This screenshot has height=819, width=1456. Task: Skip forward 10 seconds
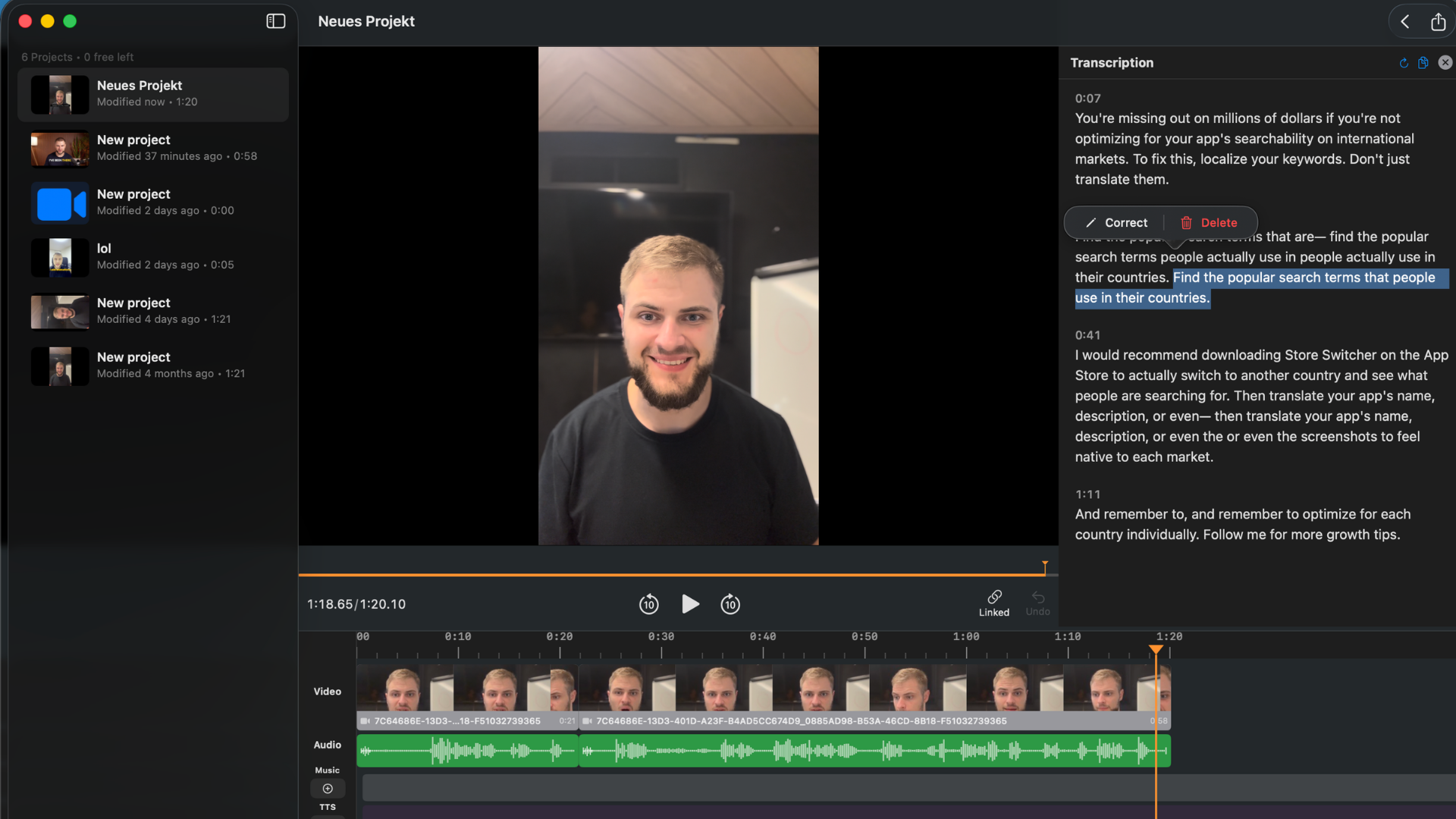click(x=730, y=604)
